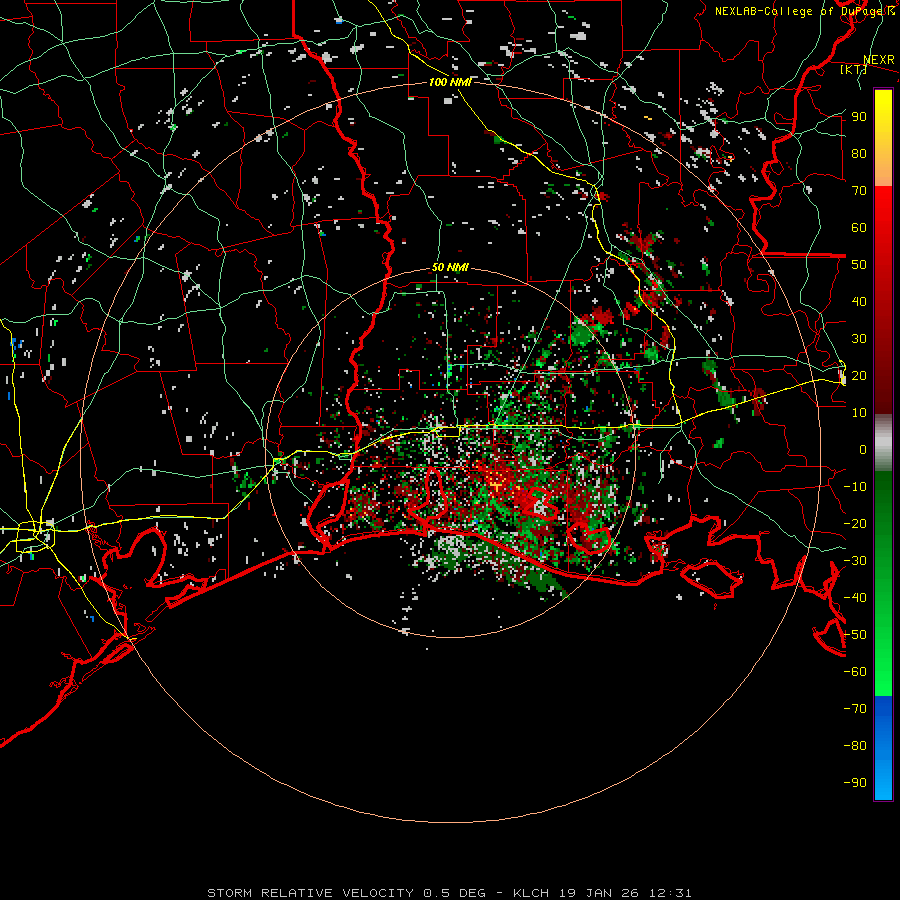Click the "12:31" timestamp text
Screen dimensions: 900x900
pyautogui.click(x=670, y=893)
